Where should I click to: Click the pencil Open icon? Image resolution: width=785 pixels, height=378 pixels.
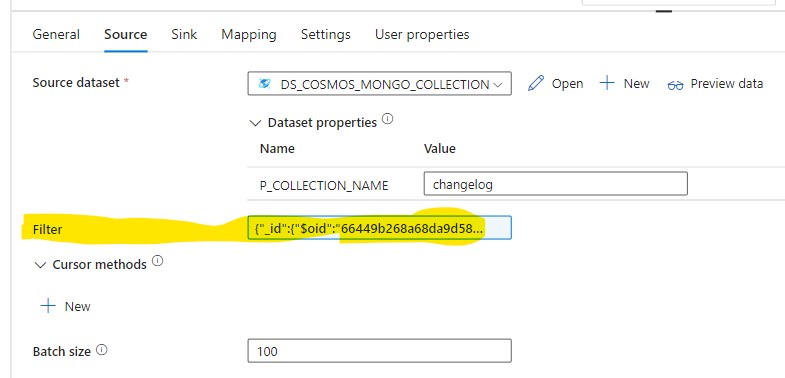(536, 84)
